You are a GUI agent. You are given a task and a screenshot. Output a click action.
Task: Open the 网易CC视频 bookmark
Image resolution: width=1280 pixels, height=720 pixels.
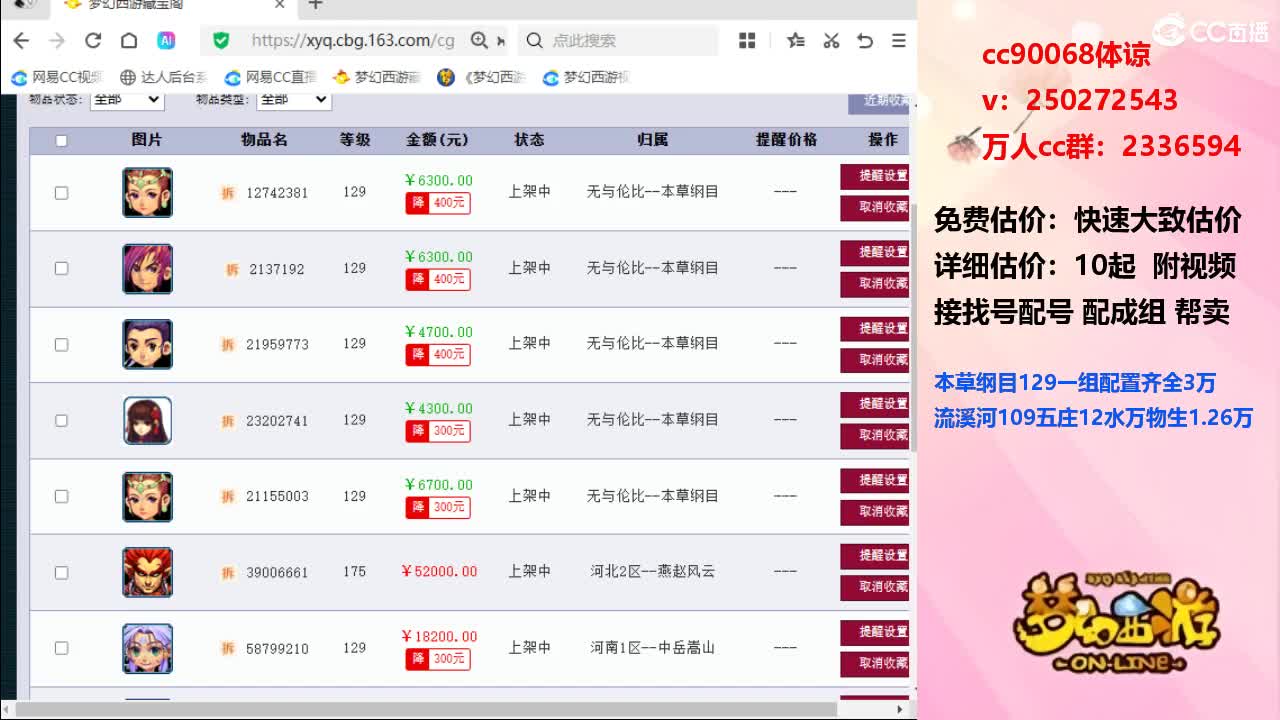pos(57,77)
